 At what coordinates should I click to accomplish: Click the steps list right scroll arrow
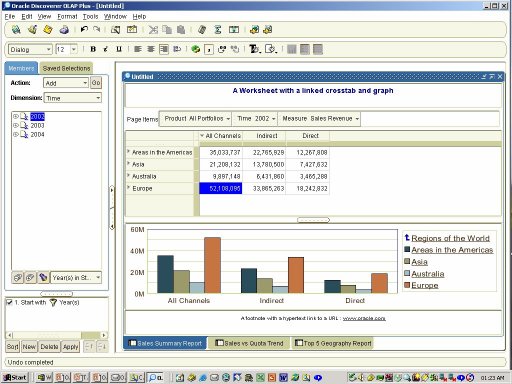pos(104,335)
